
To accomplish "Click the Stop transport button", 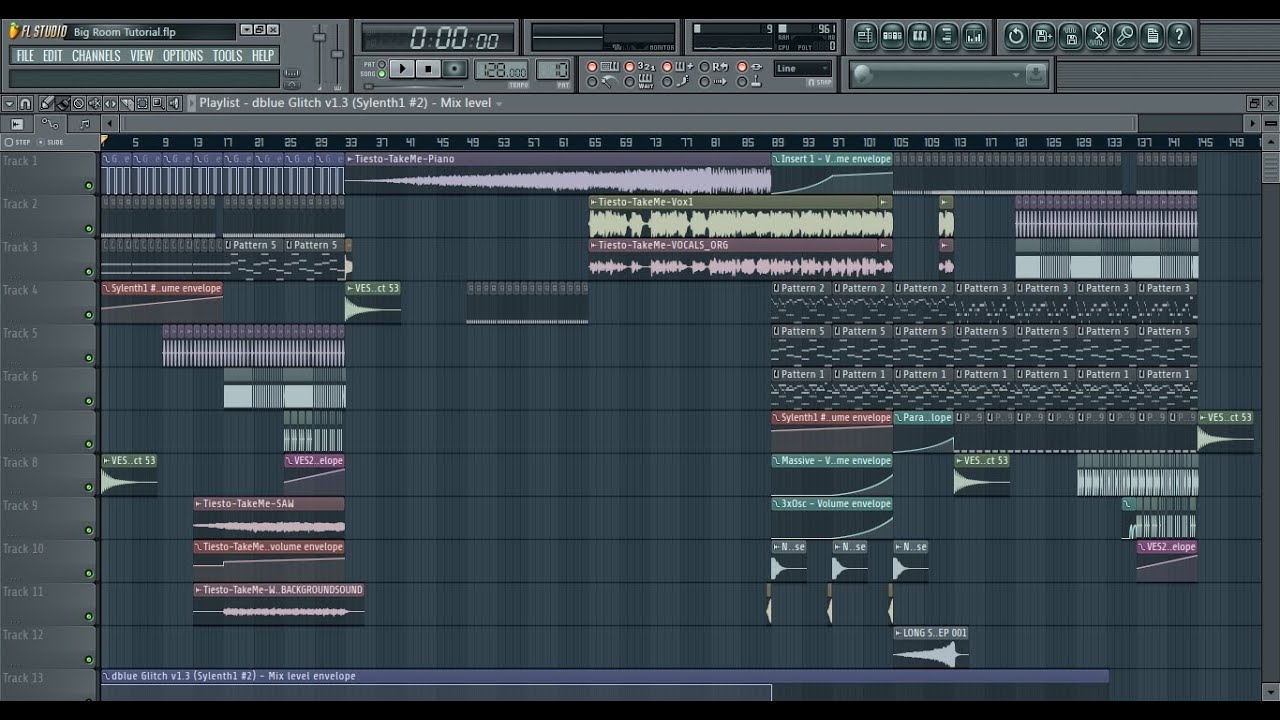I will 428,69.
